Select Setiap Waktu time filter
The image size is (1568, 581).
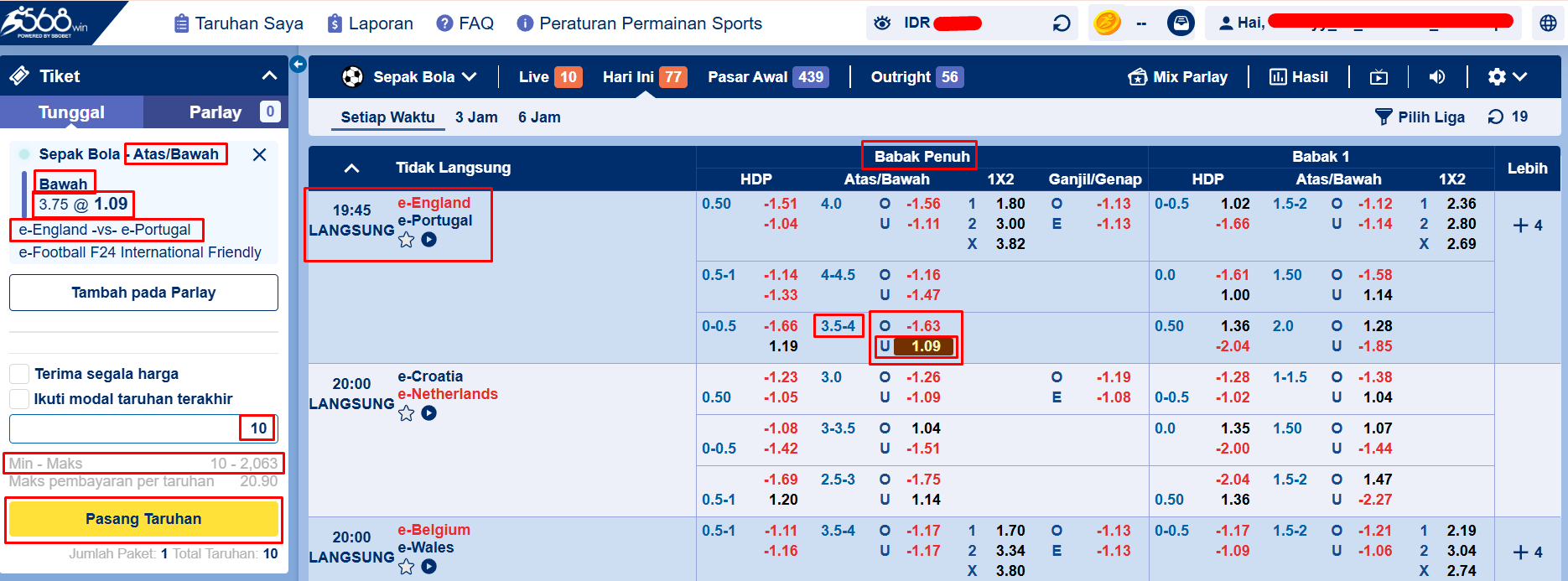tap(387, 117)
